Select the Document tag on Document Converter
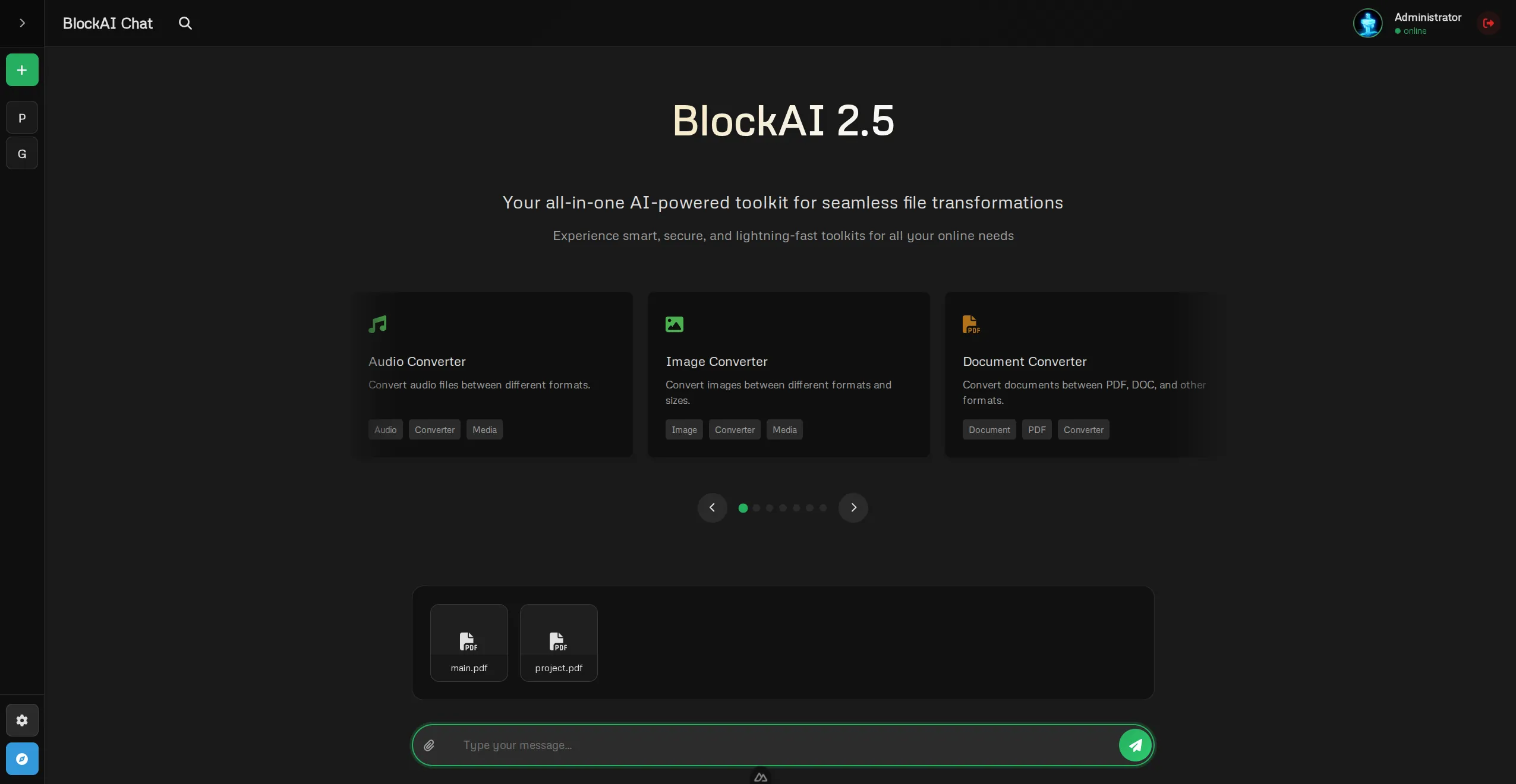 point(989,429)
